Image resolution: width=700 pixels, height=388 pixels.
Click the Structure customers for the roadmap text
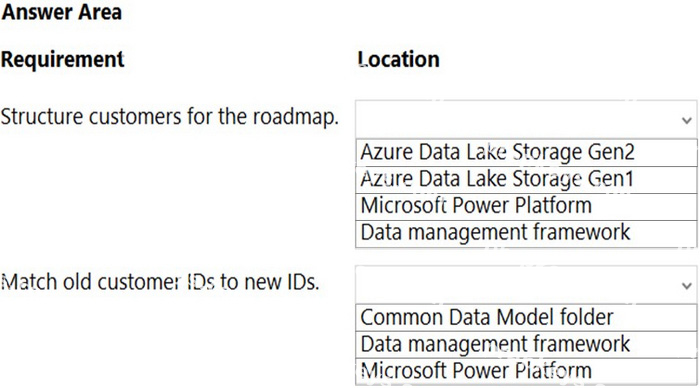[x=170, y=117]
